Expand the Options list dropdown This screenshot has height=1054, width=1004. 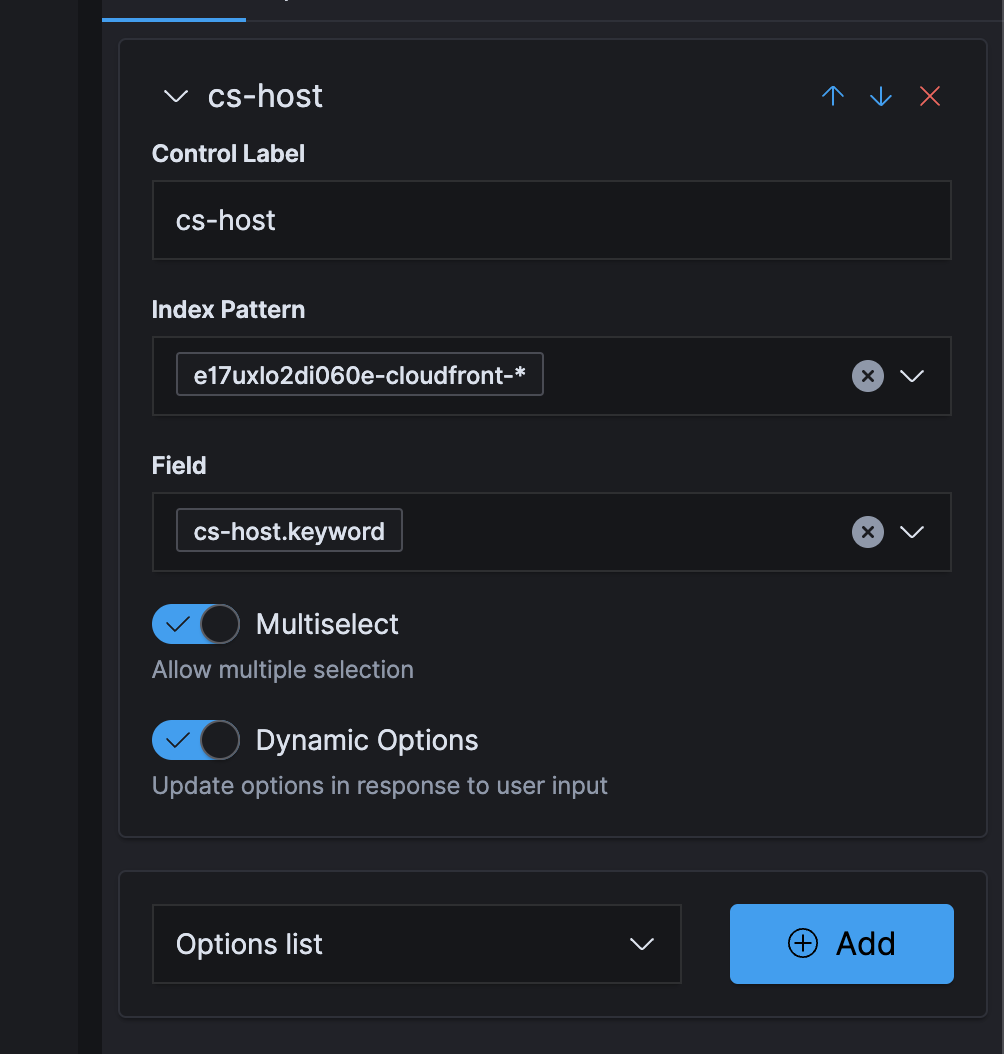(645, 943)
